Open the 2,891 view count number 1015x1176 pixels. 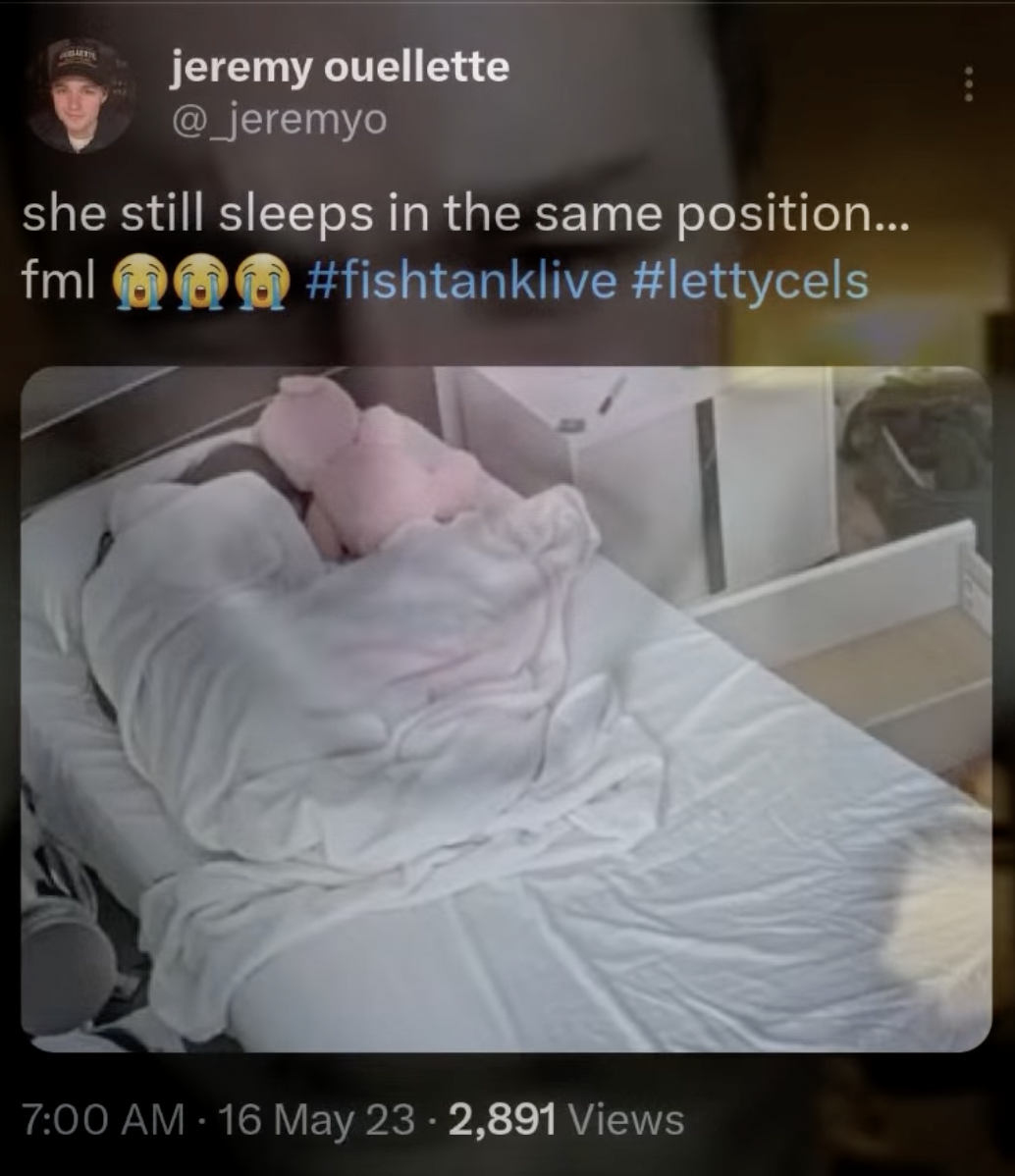(503, 1120)
